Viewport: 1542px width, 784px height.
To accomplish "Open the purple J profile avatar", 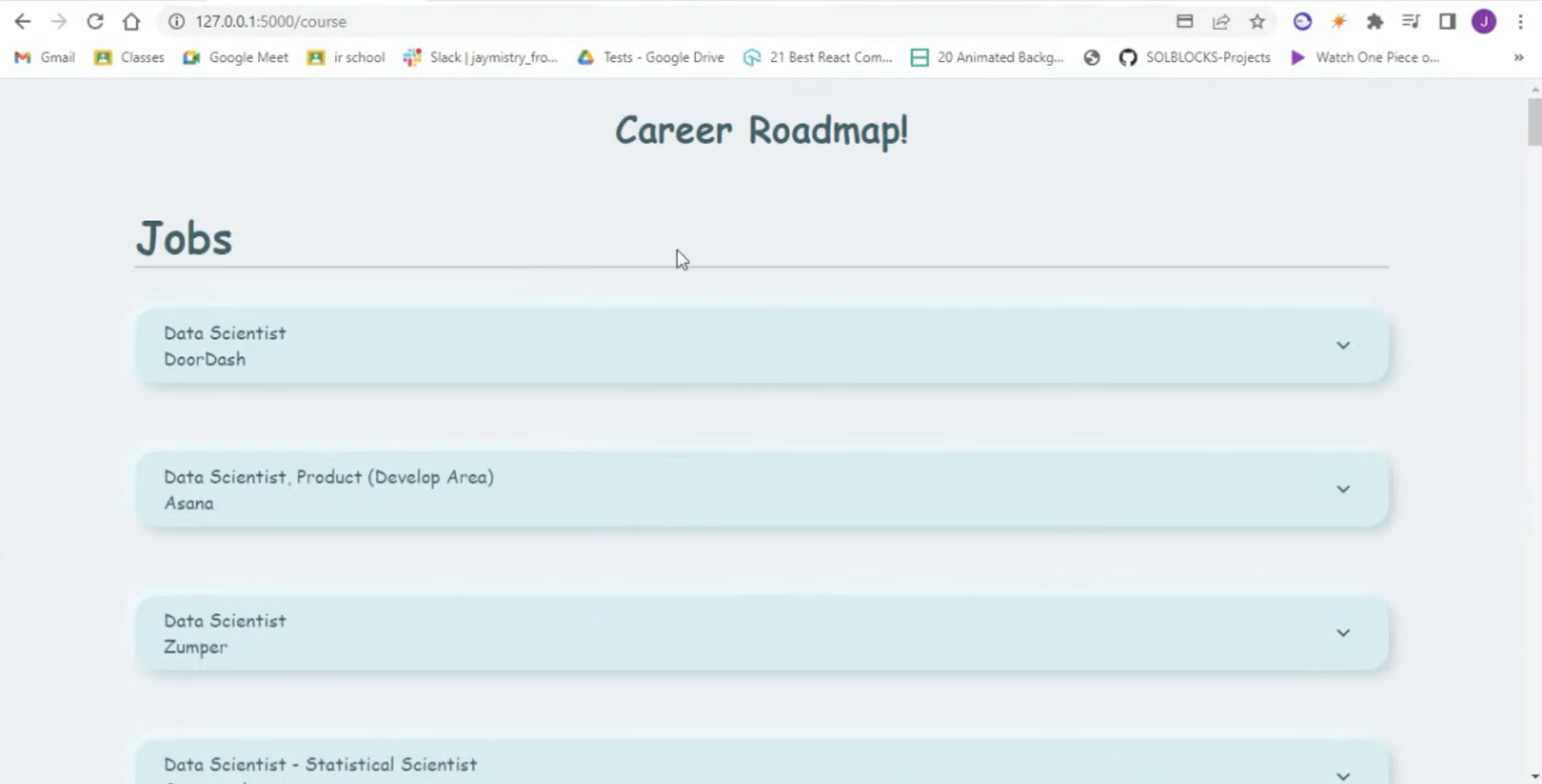I will coord(1484,22).
